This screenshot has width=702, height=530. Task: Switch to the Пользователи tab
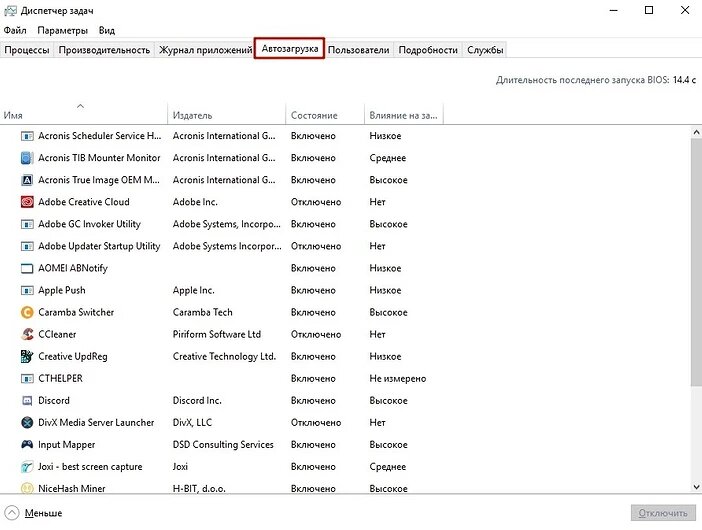point(359,50)
